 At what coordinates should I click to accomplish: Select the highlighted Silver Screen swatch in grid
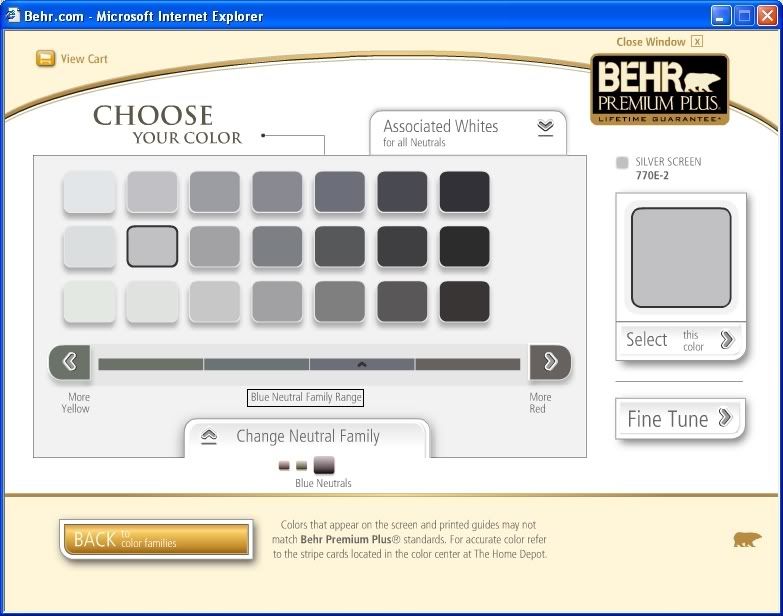152,246
